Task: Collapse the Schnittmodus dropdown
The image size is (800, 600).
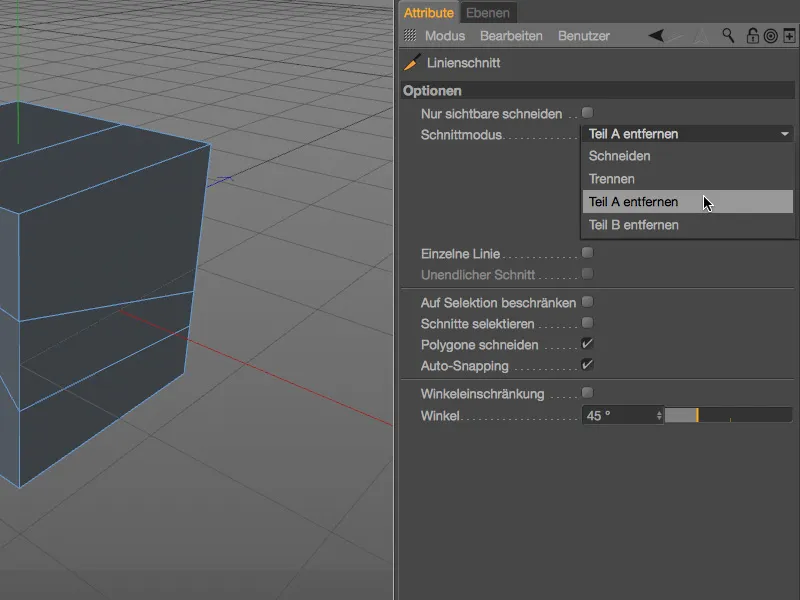Action: click(x=687, y=134)
